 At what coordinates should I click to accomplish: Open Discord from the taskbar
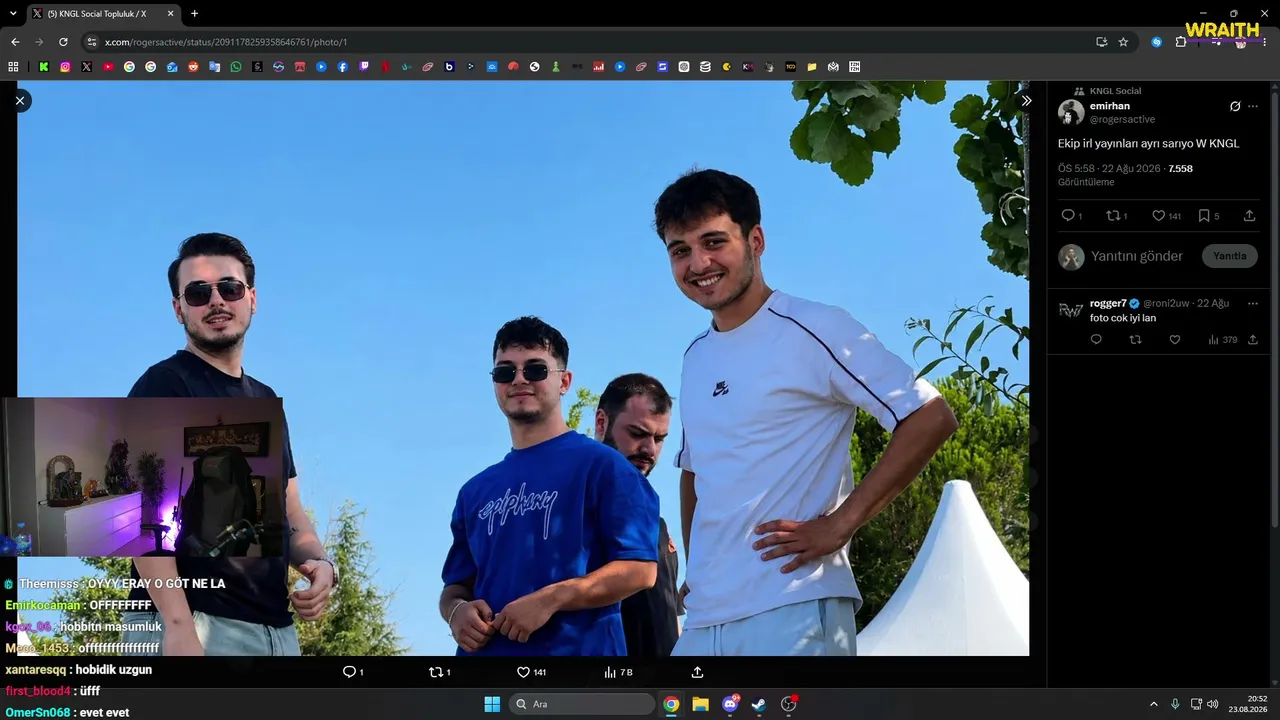click(730, 704)
